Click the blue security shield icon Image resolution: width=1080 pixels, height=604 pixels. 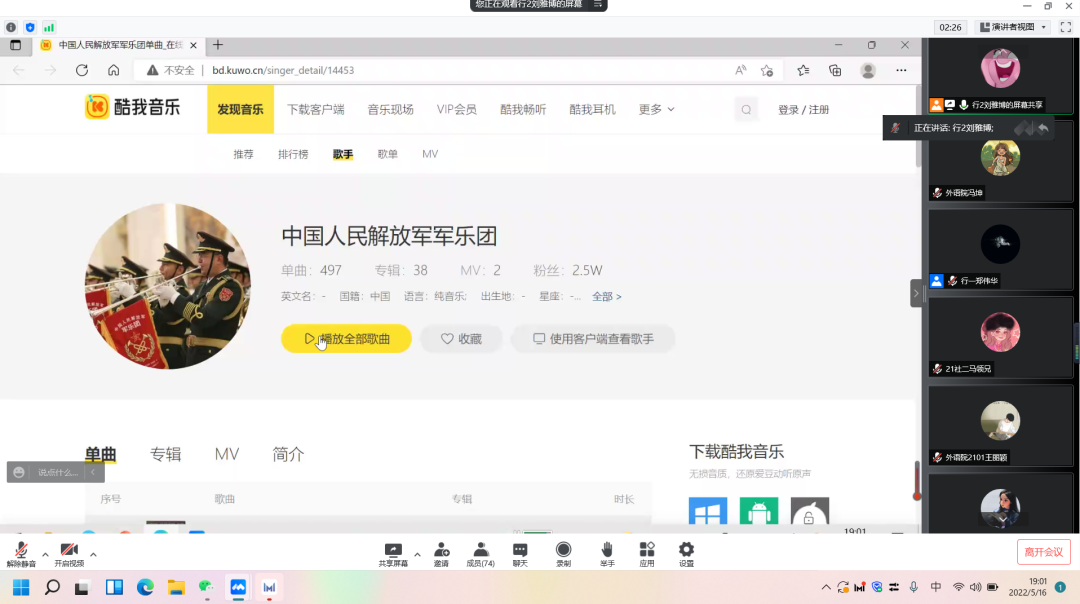click(x=30, y=28)
